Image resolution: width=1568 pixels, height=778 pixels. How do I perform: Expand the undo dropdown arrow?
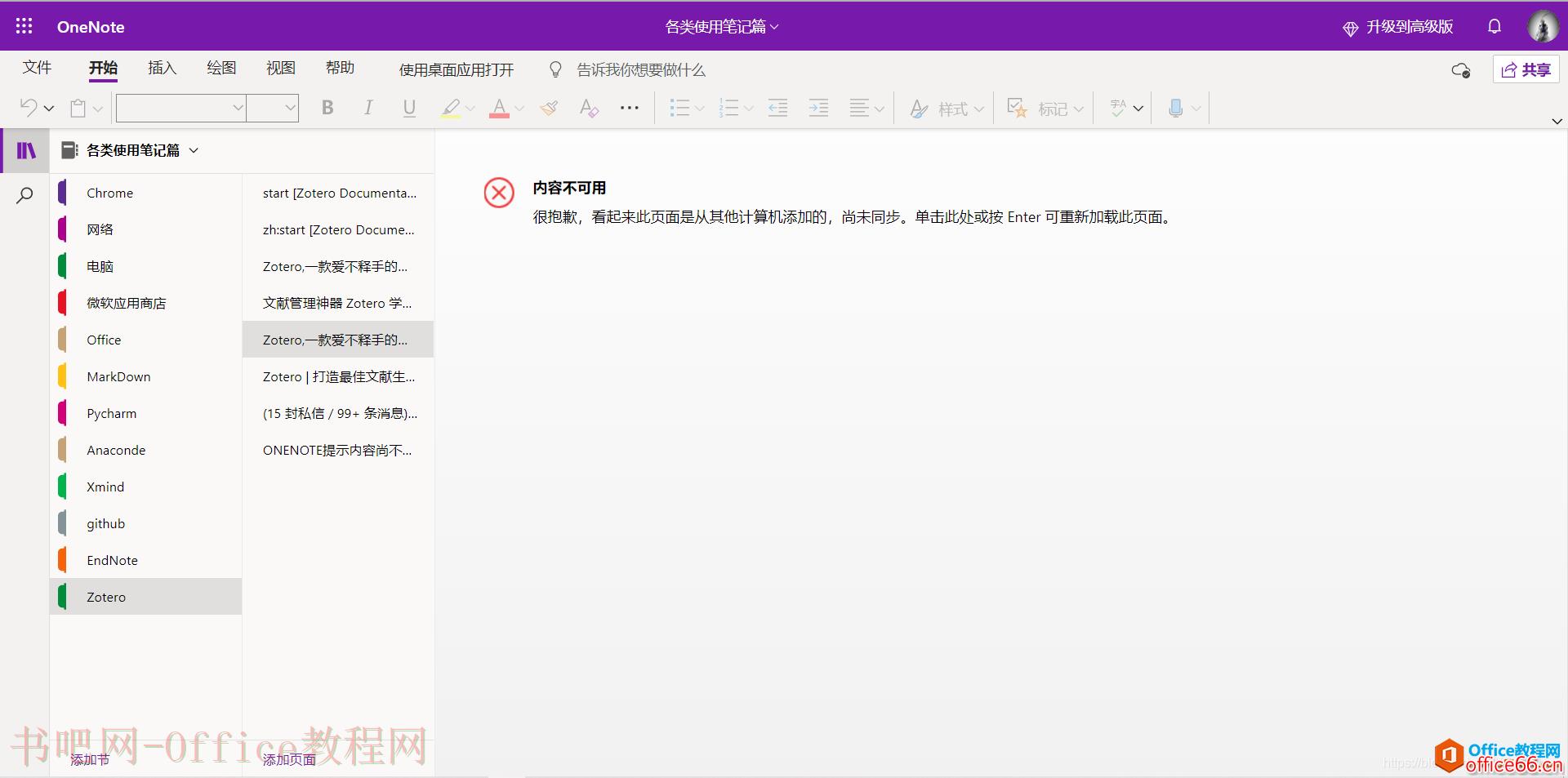[49, 109]
